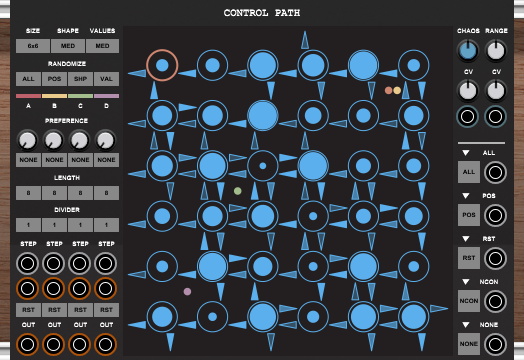Click the STEP input jack for sequence B

point(53,263)
